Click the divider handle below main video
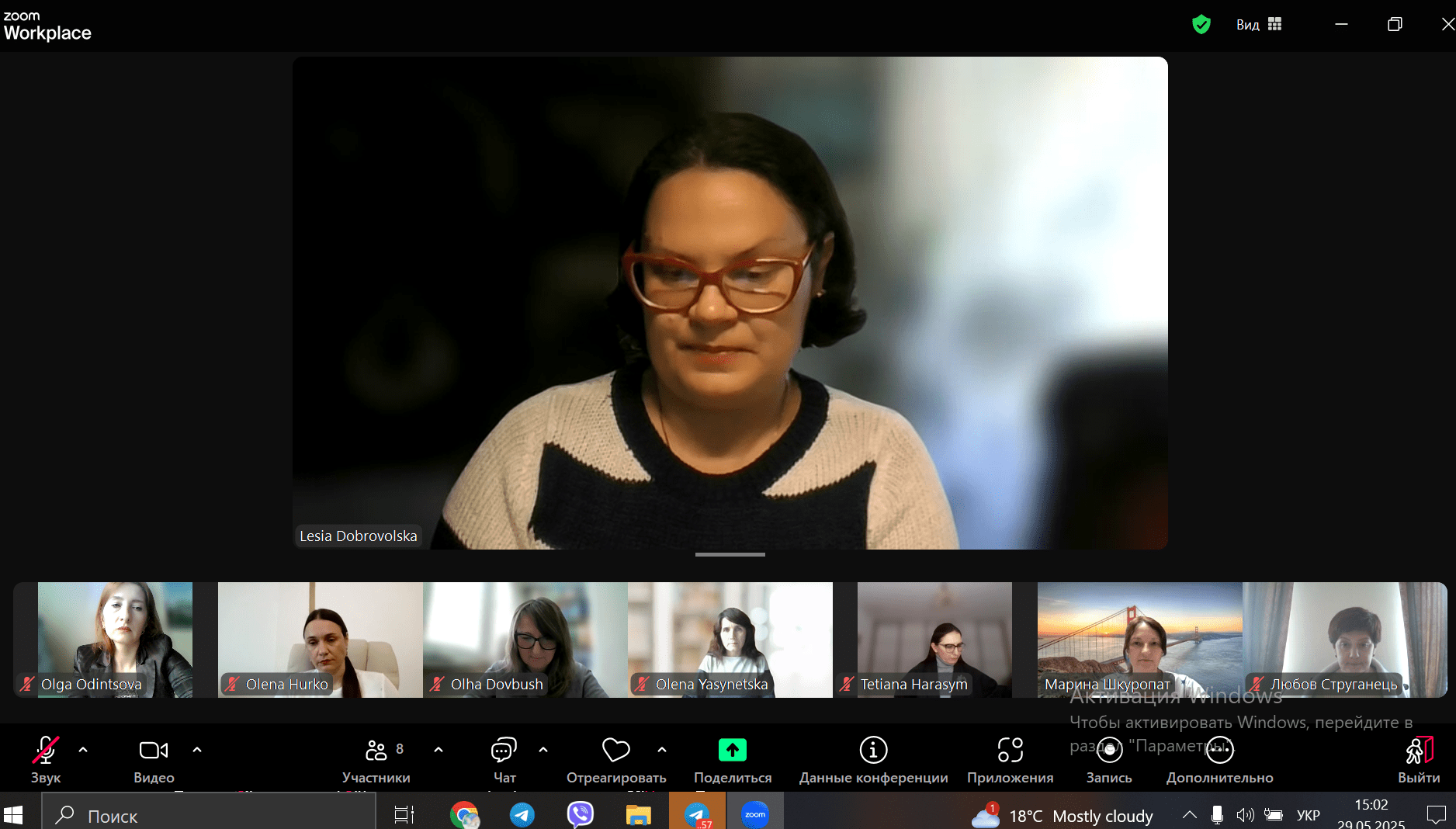 [x=730, y=554]
